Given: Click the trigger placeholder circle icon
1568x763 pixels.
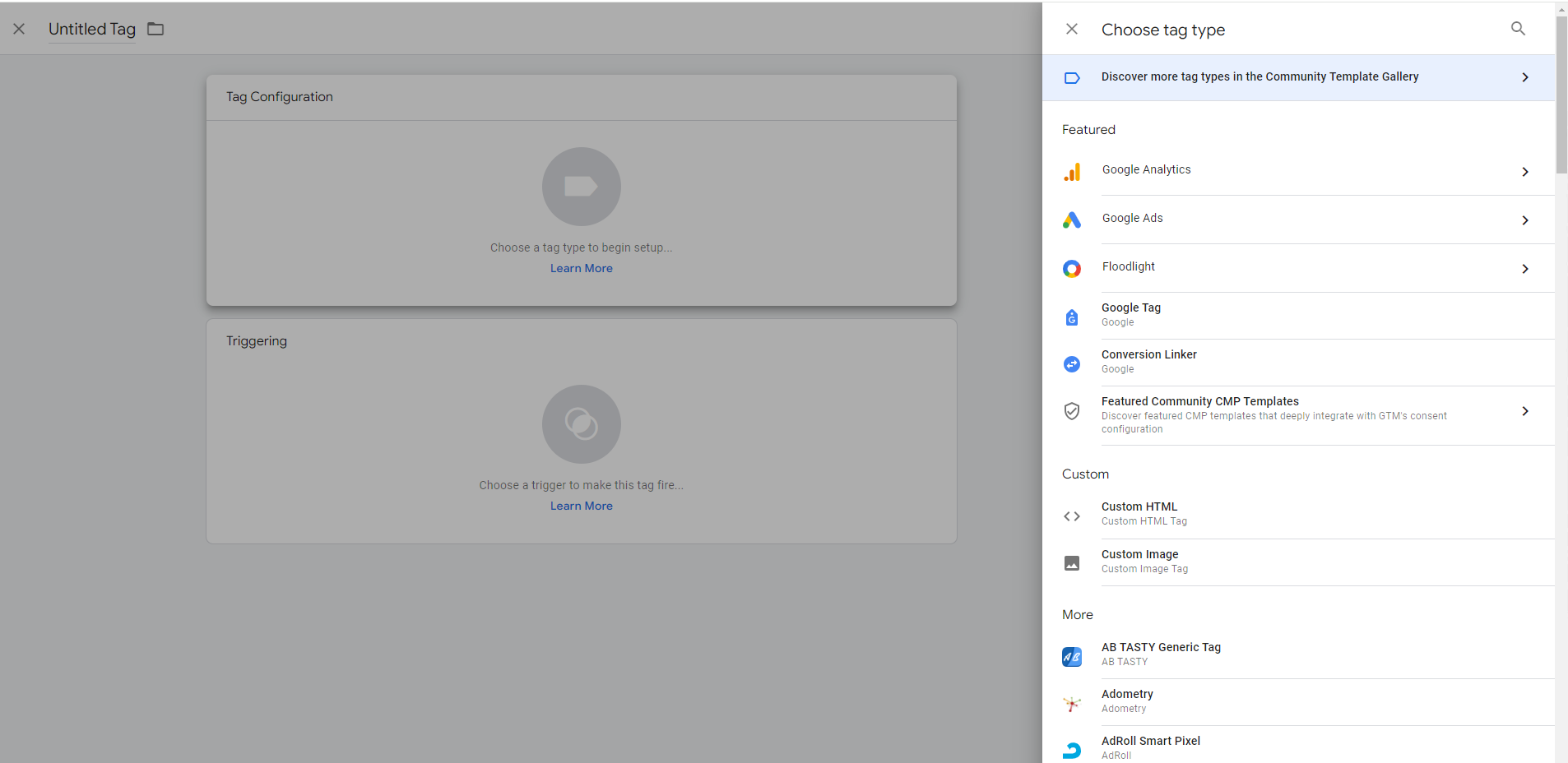Looking at the screenshot, I should click(582, 424).
